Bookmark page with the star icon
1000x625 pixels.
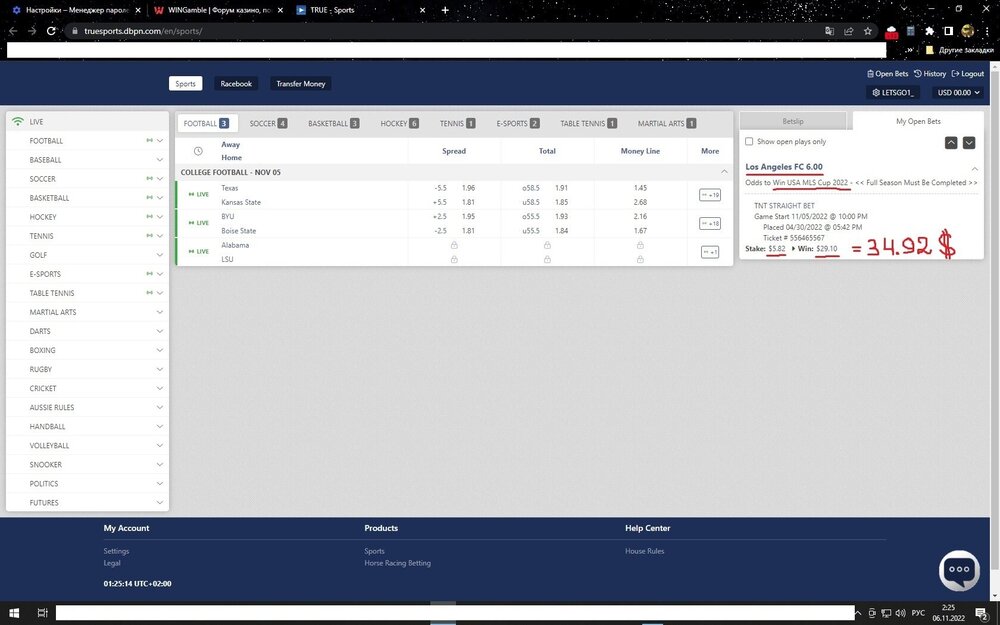click(867, 31)
